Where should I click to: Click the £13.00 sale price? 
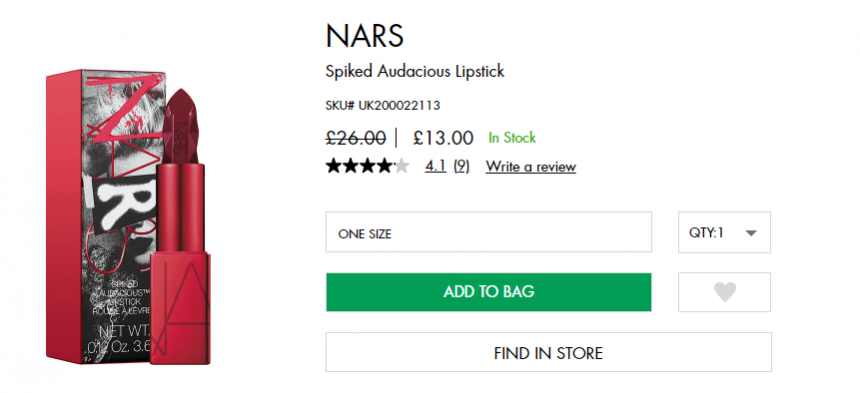click(443, 138)
